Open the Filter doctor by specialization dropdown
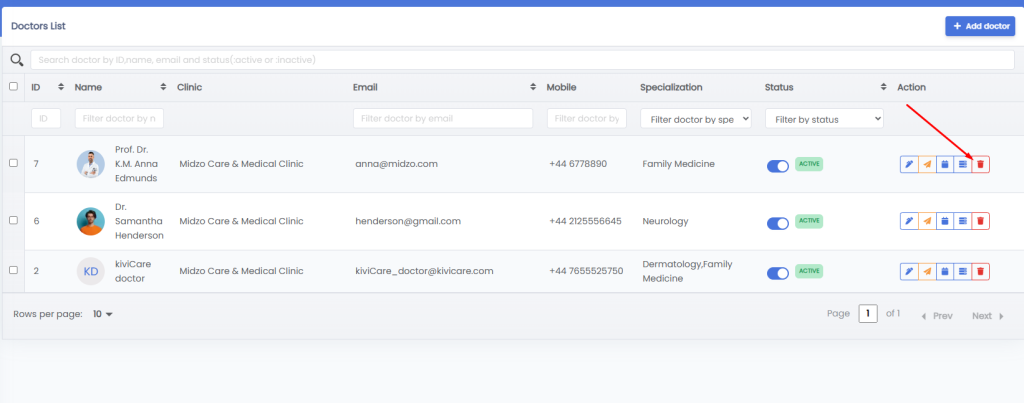Image resolution: width=1024 pixels, height=403 pixels. (x=696, y=119)
